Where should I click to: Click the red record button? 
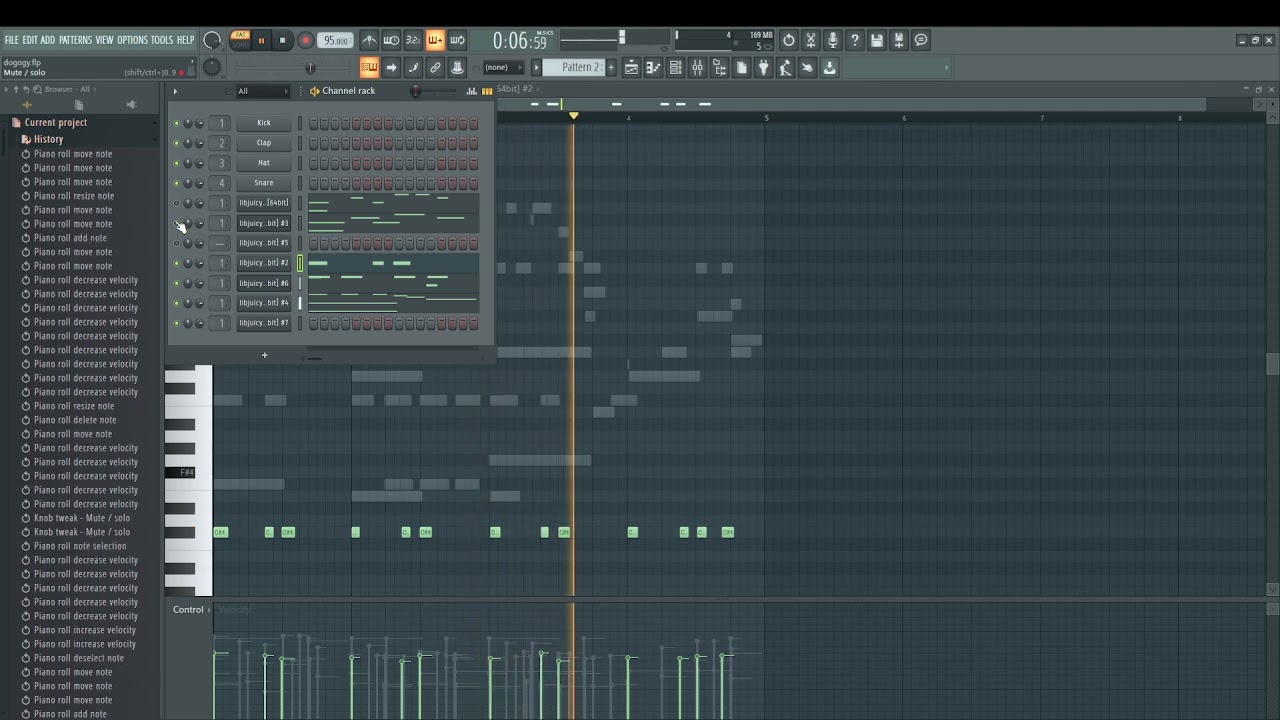[306, 41]
